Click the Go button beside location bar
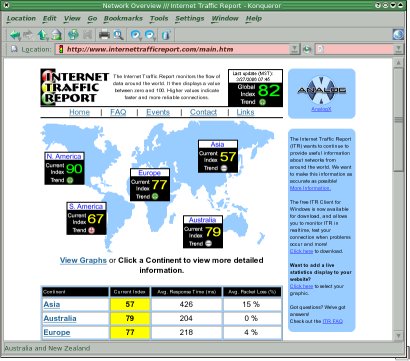 (307, 49)
